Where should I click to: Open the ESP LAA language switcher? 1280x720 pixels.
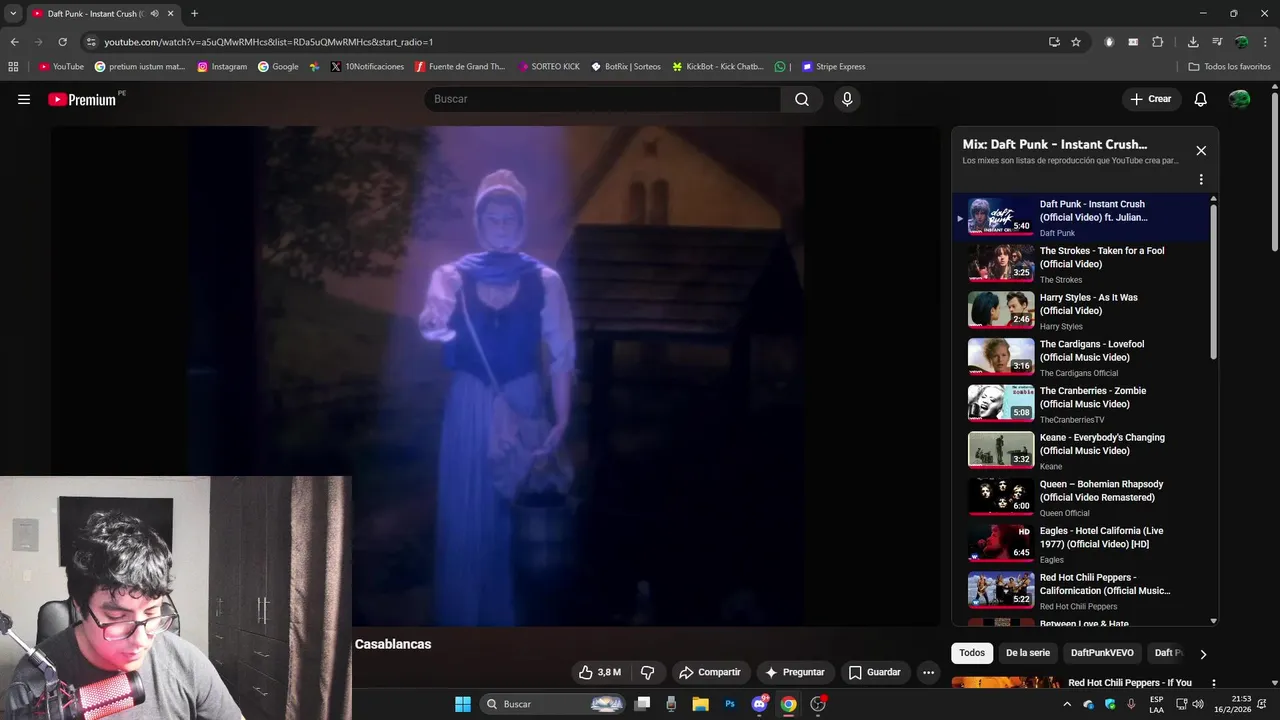coord(1156,704)
